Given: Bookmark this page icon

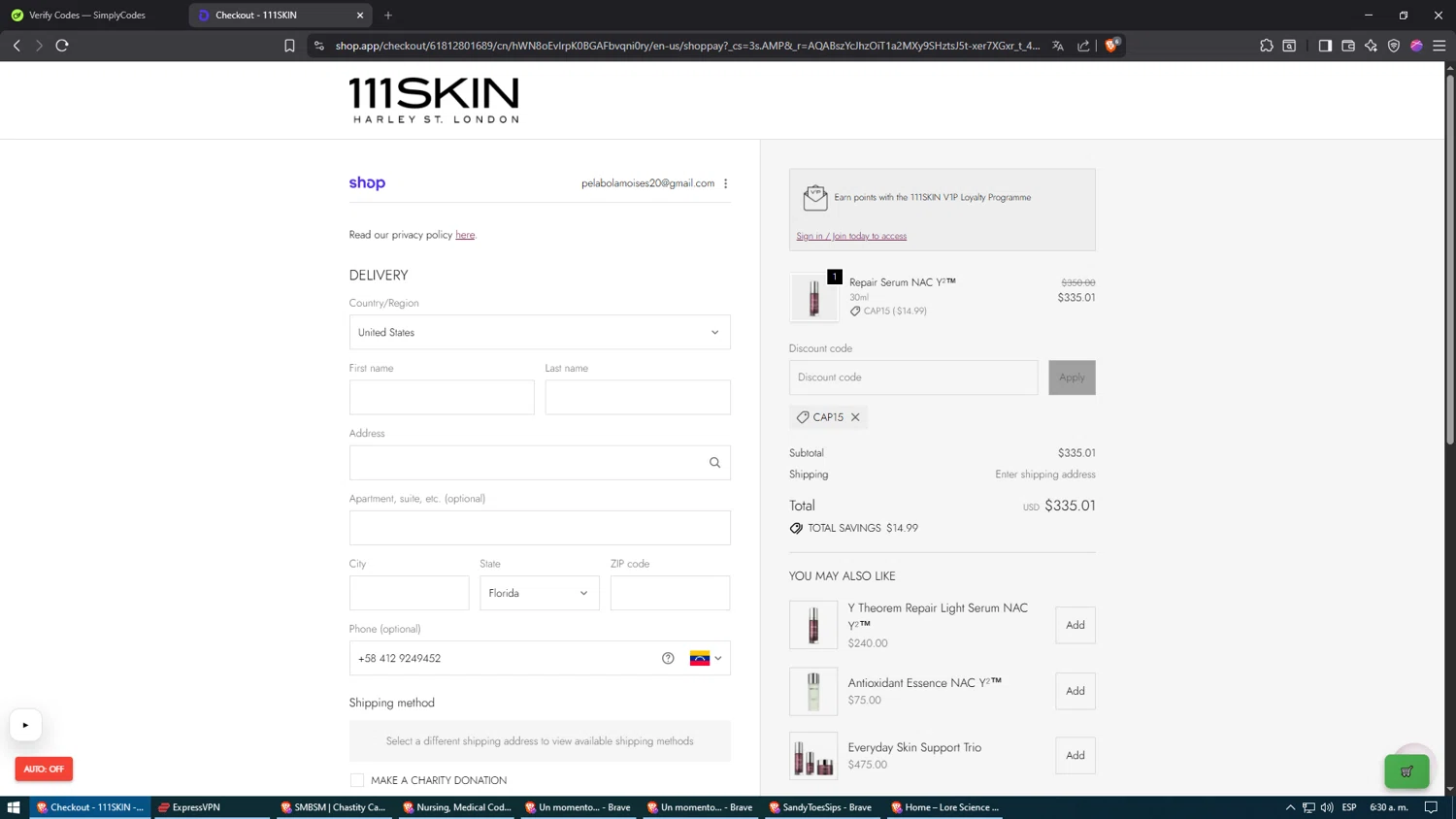Looking at the screenshot, I should (289, 46).
